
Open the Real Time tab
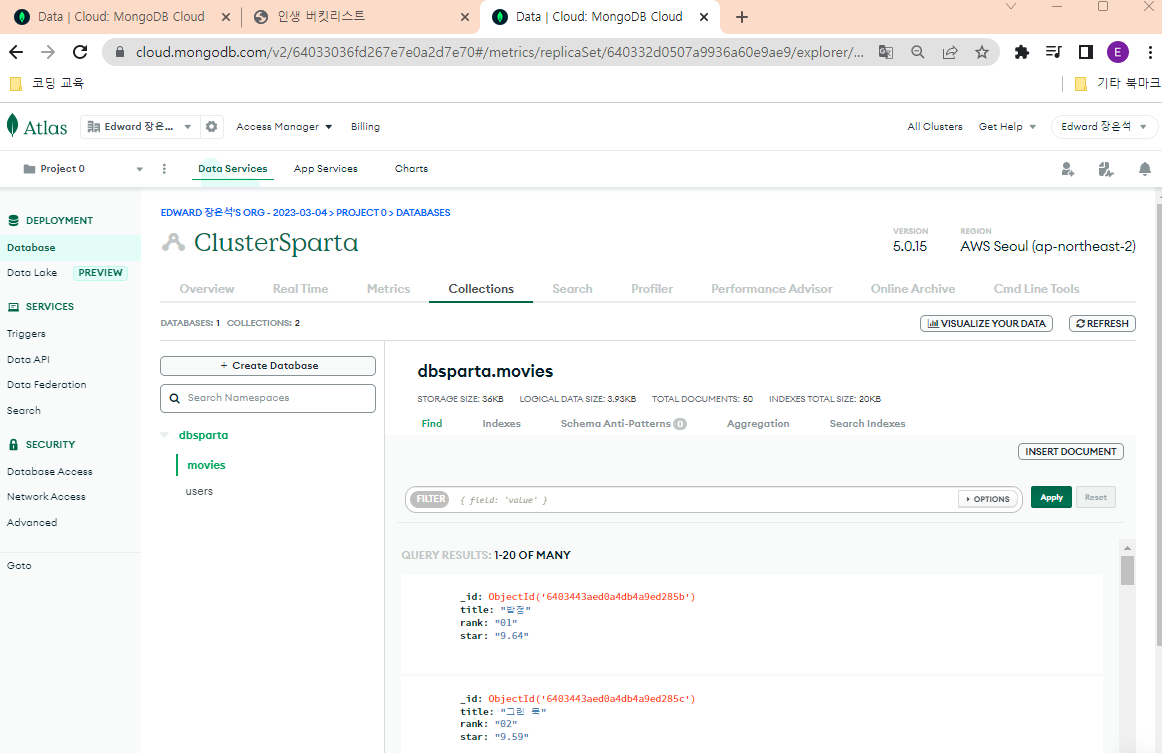[x=300, y=289]
